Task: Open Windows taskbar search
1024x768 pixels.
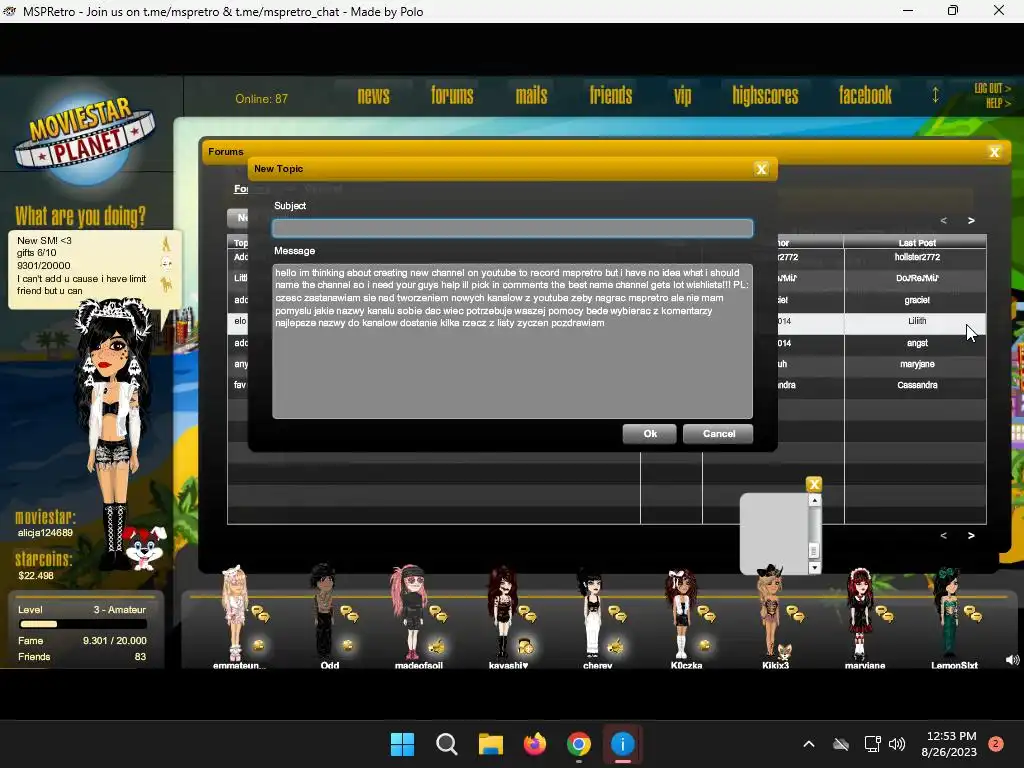Action: (x=447, y=744)
